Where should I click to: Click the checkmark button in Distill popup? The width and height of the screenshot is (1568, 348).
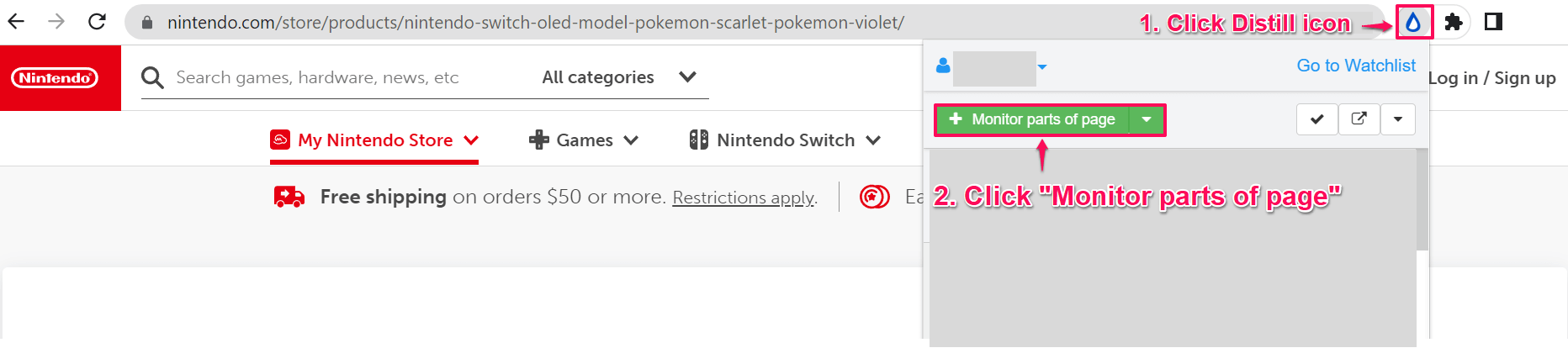1316,119
